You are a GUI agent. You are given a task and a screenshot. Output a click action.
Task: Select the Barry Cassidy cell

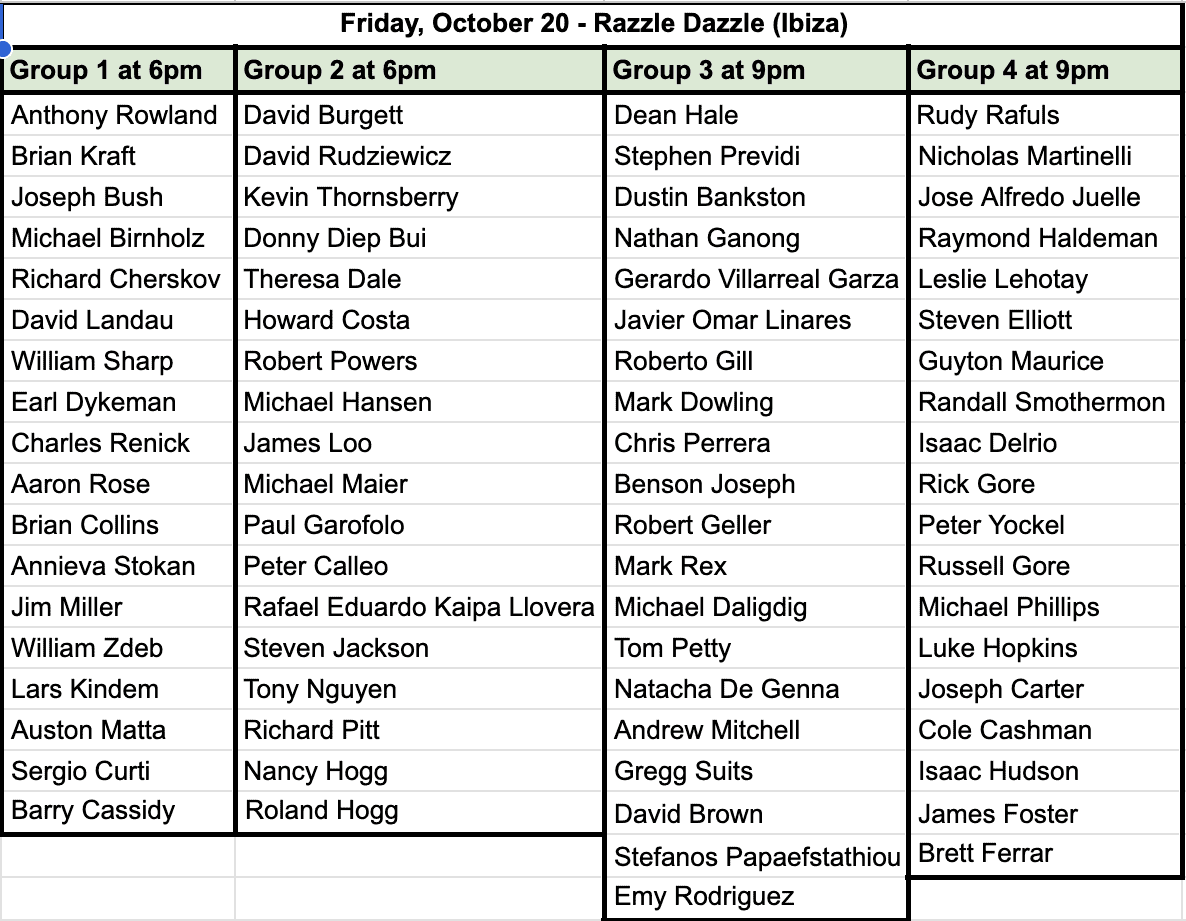pyautogui.click(x=120, y=811)
